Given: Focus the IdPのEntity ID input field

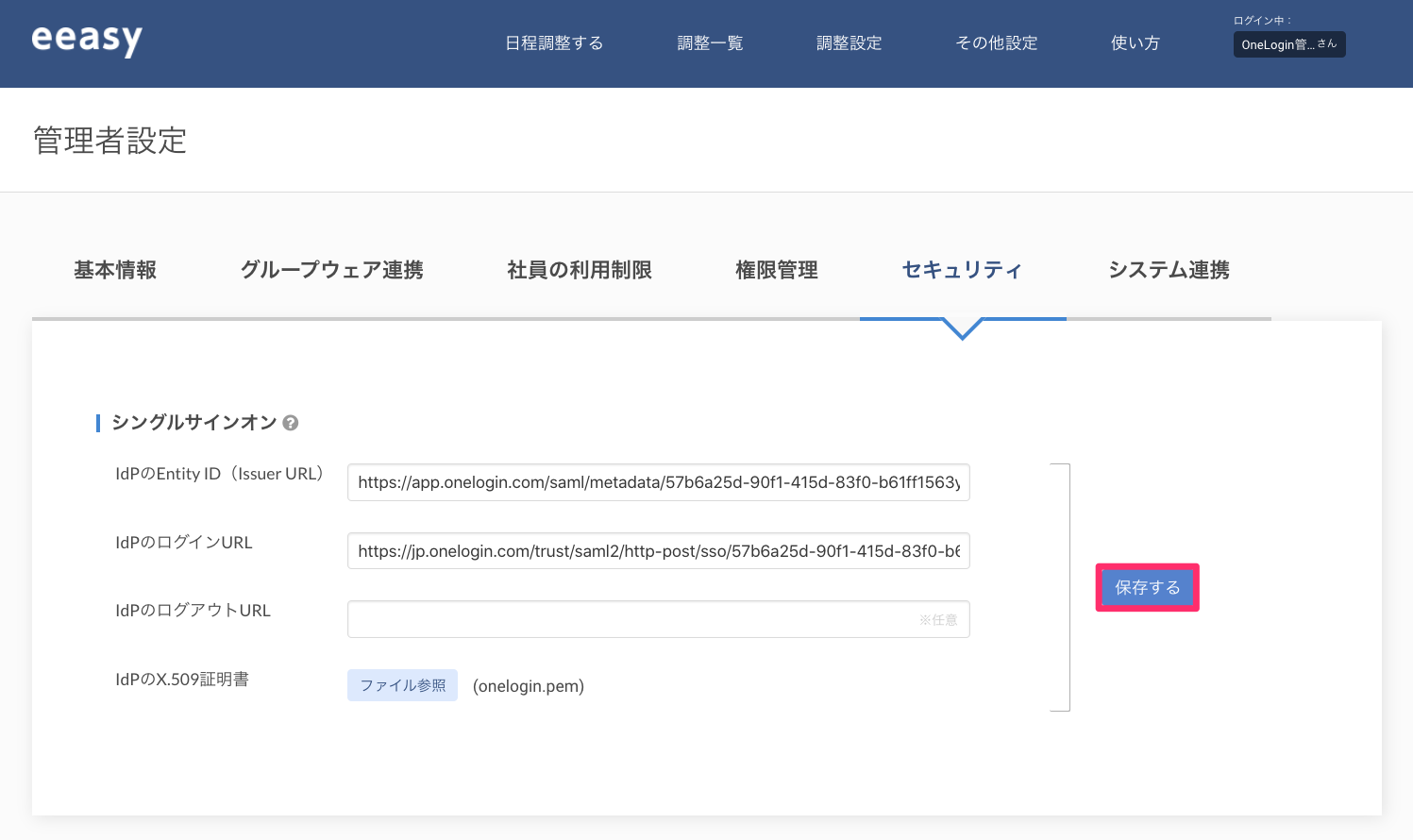Looking at the screenshot, I should pos(659,482).
